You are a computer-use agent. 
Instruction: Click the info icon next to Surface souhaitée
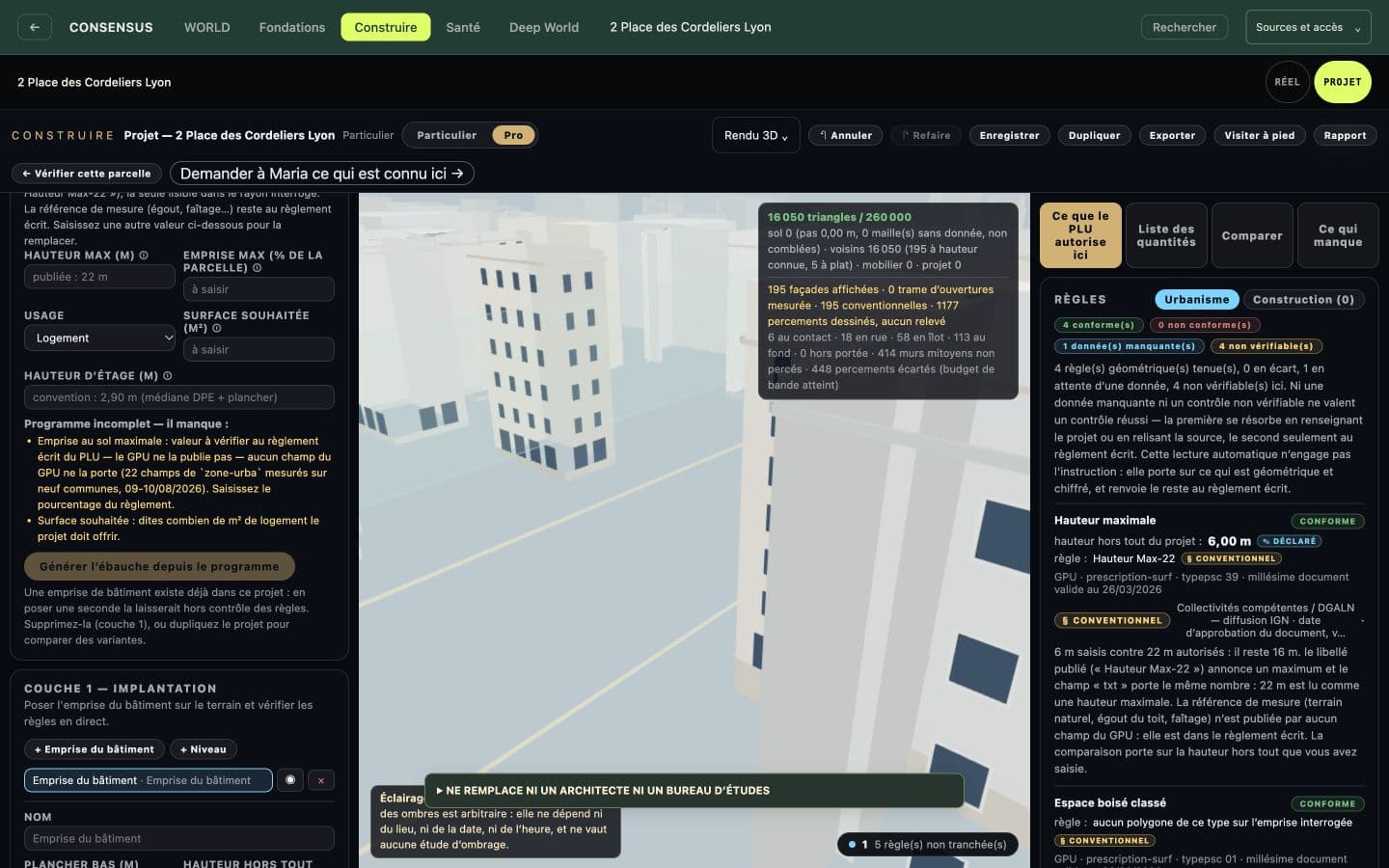click(x=216, y=328)
